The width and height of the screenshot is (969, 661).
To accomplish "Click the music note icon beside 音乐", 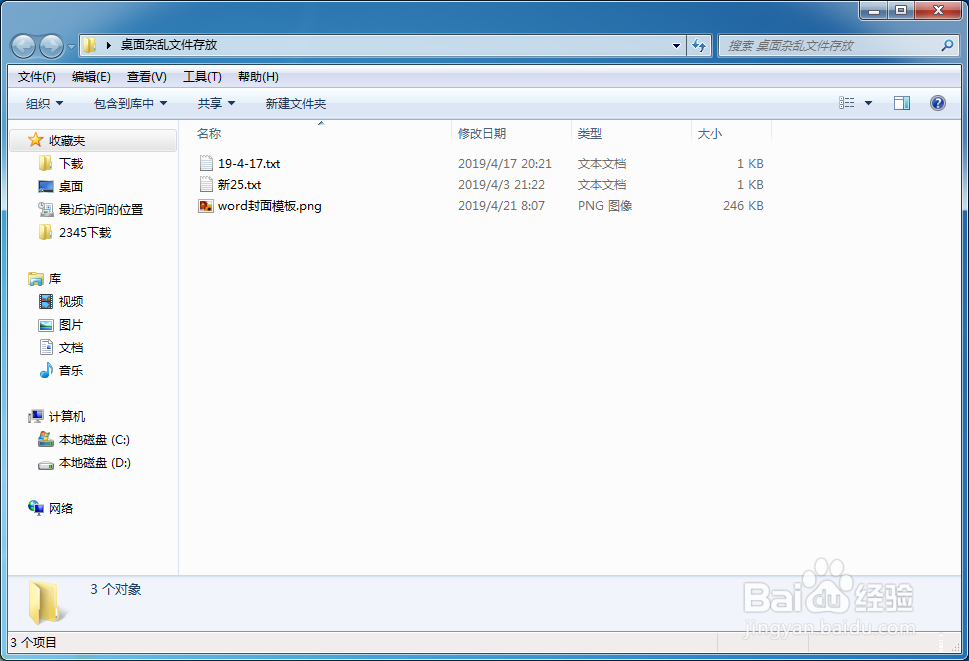I will click(x=46, y=370).
